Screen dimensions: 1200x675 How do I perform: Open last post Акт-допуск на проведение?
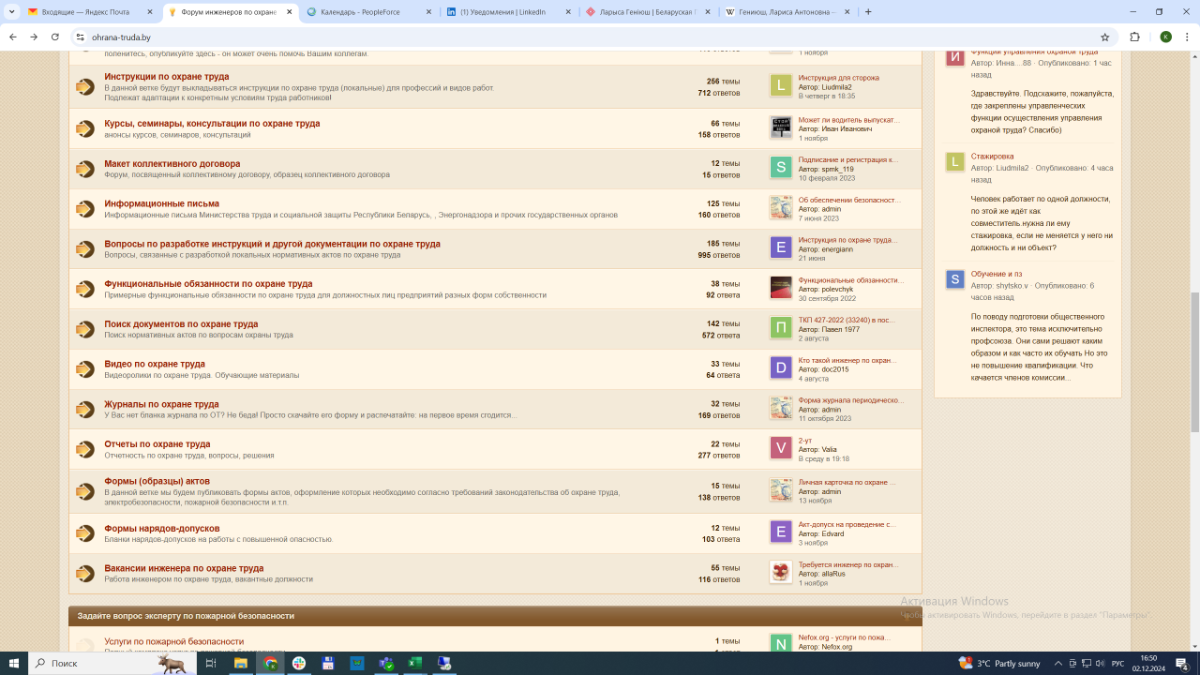(847, 524)
